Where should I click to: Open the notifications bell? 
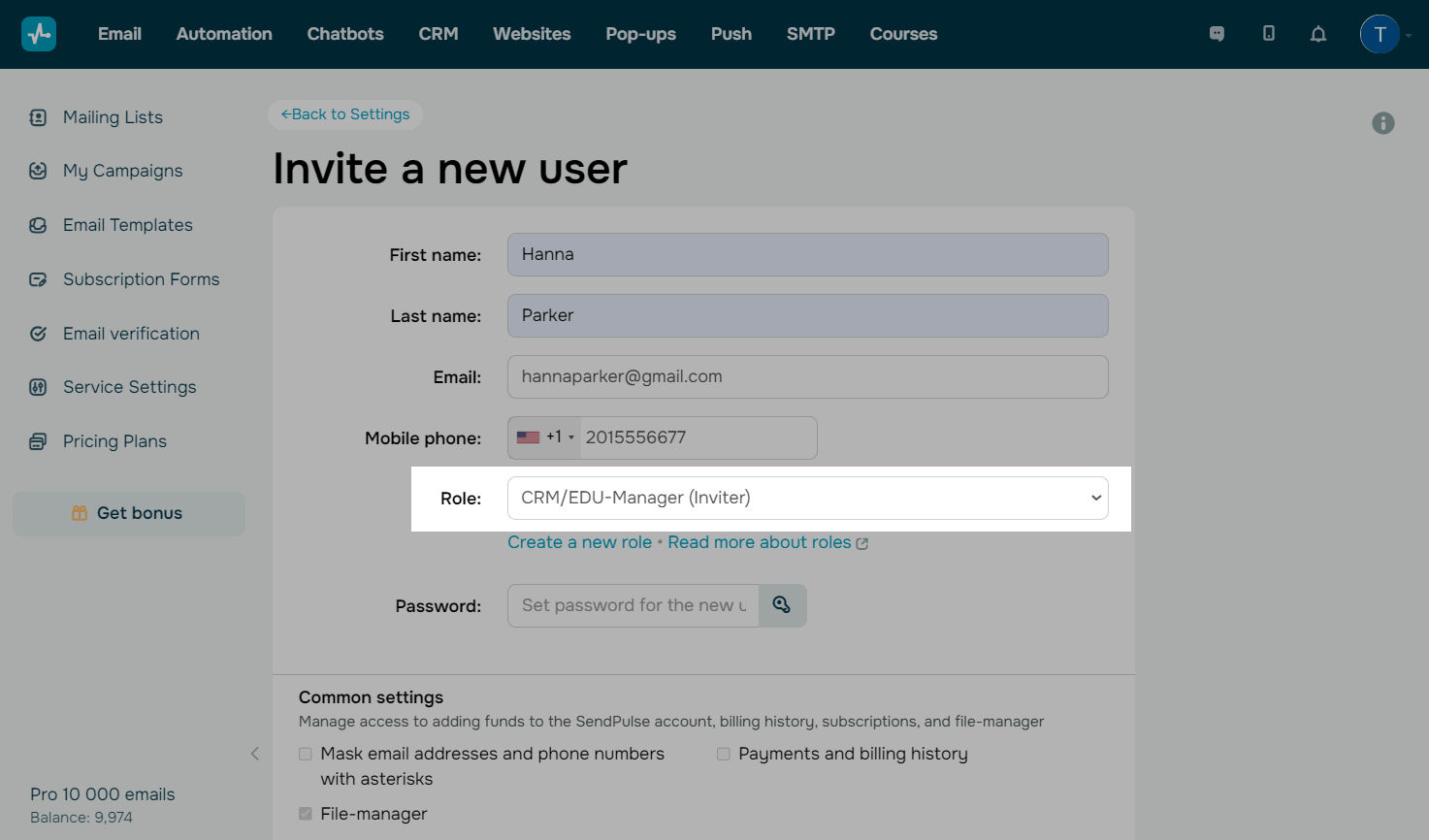tap(1318, 34)
